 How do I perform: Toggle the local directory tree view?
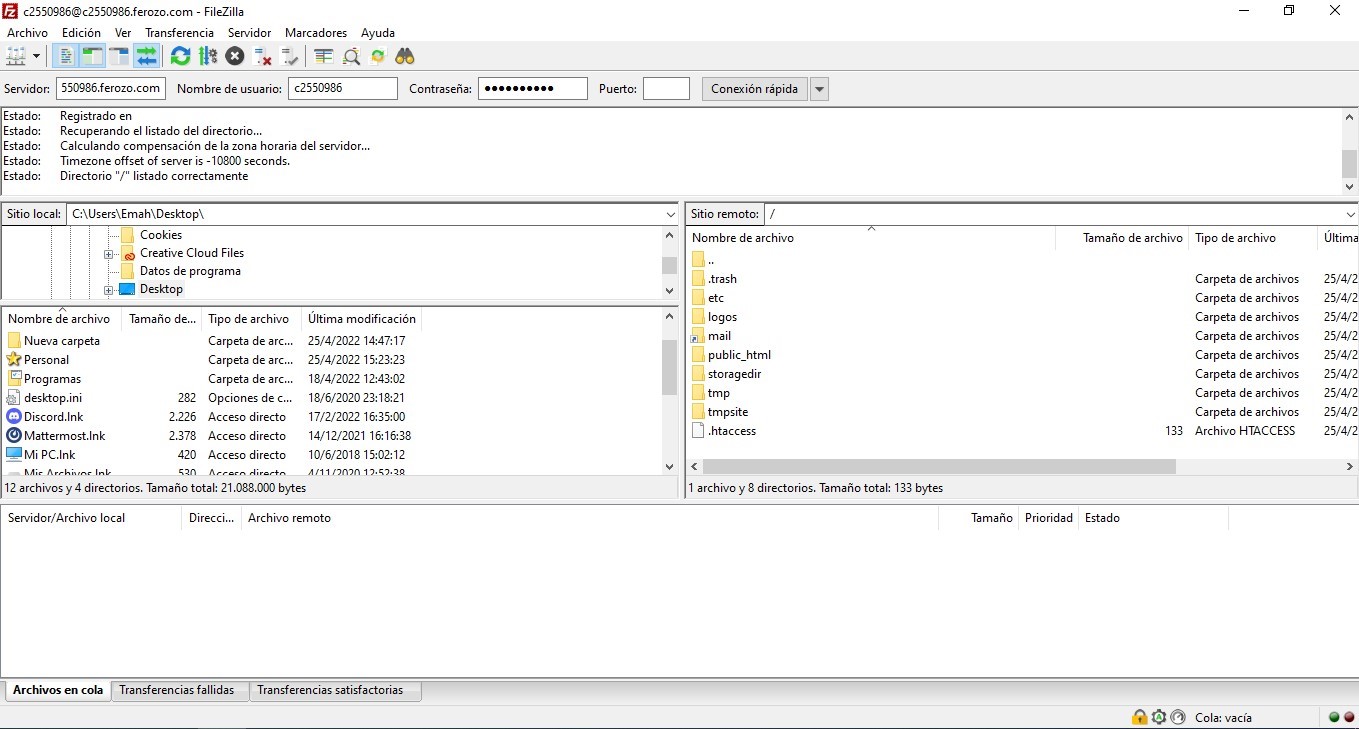click(93, 56)
